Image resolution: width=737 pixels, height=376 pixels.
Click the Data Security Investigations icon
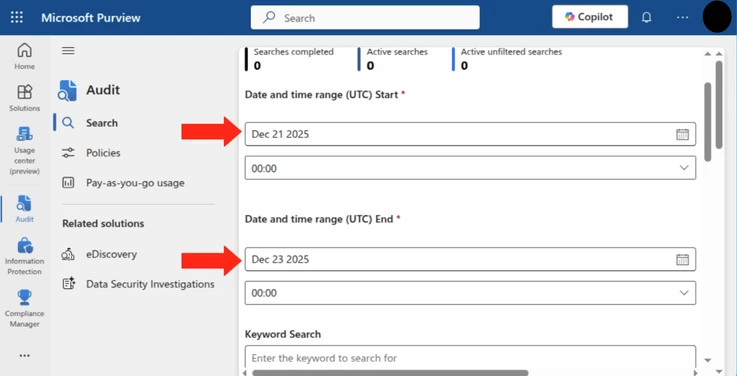point(69,284)
